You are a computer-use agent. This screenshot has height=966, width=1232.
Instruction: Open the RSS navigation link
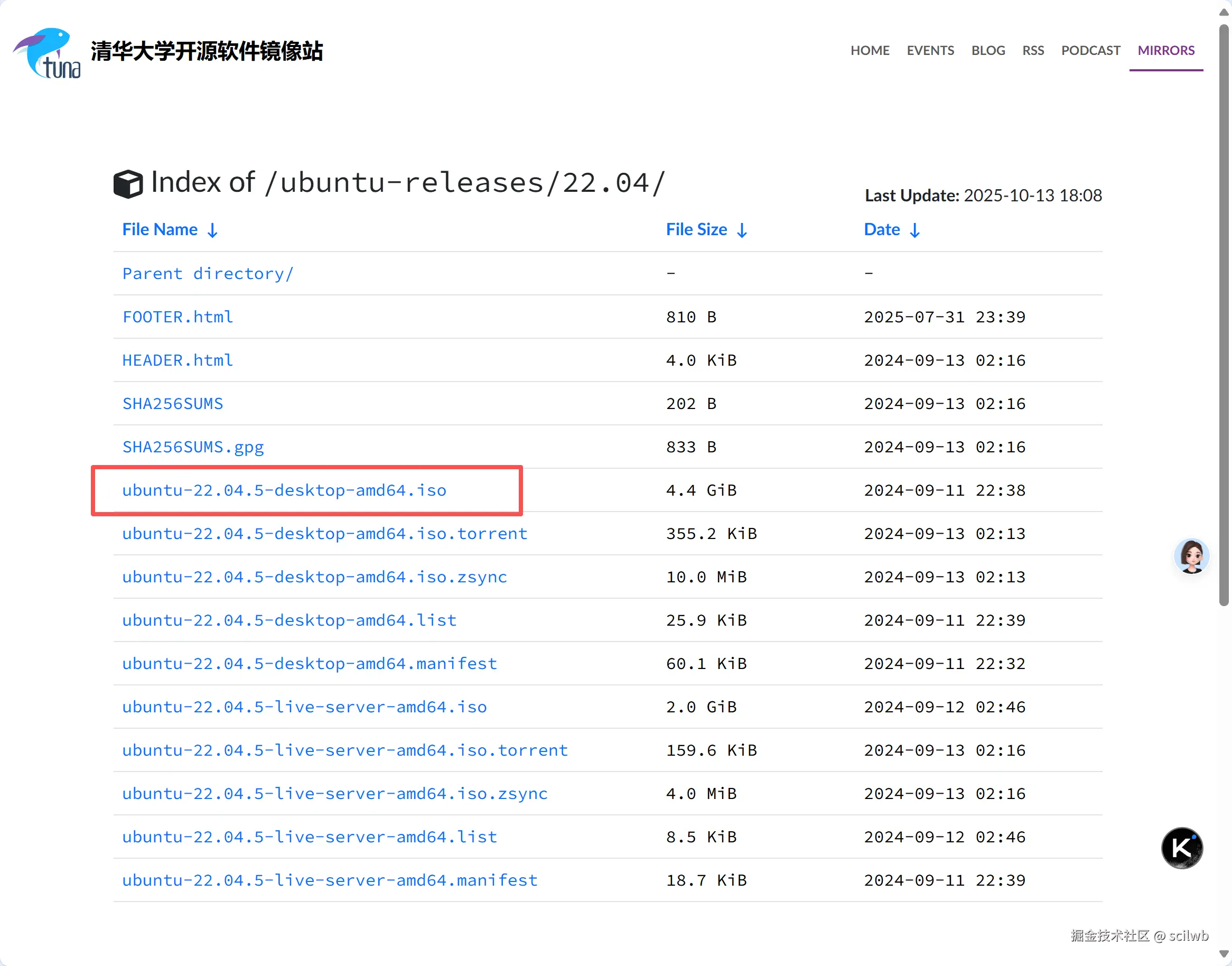click(x=1032, y=50)
